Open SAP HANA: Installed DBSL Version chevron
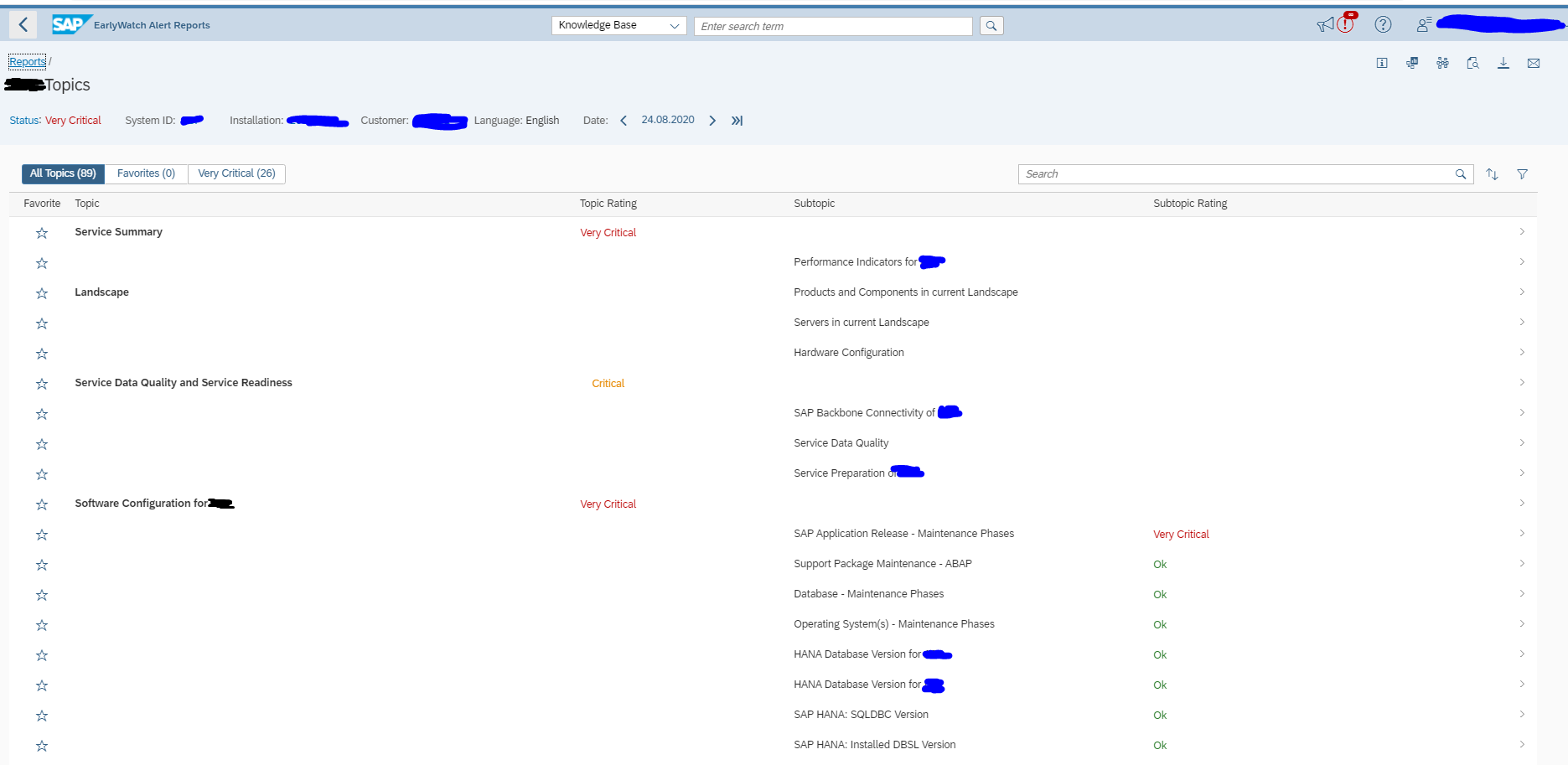Viewport: 1568px width, 765px height. click(1522, 745)
